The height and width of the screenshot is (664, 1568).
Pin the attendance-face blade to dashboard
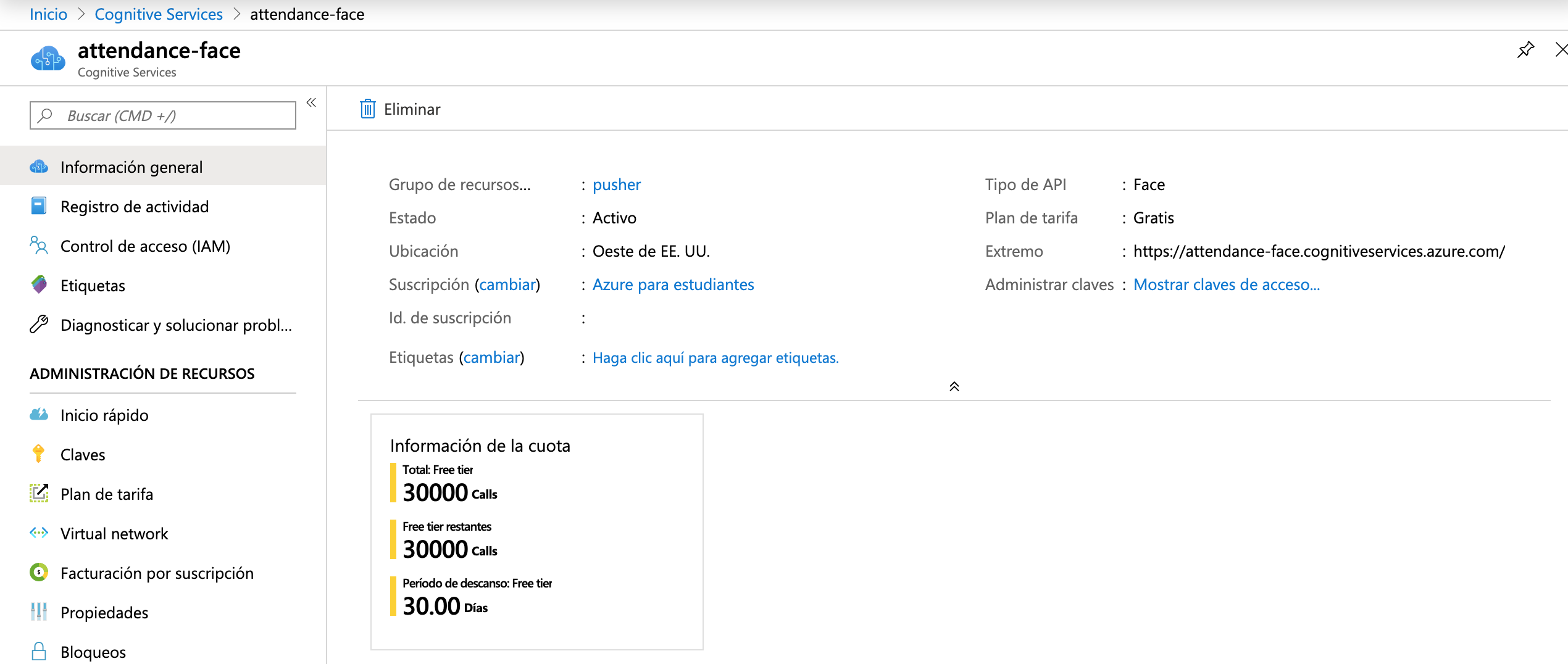coord(1525,50)
